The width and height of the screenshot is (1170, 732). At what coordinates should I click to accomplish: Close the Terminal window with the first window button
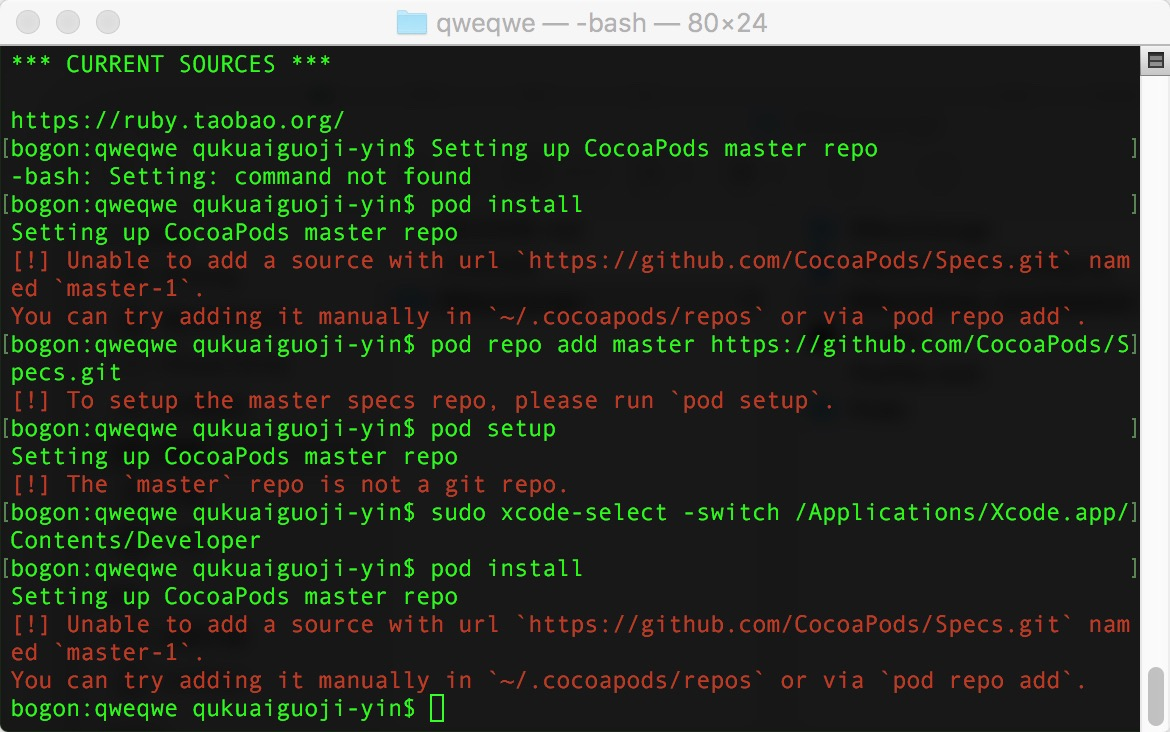pyautogui.click(x=28, y=22)
